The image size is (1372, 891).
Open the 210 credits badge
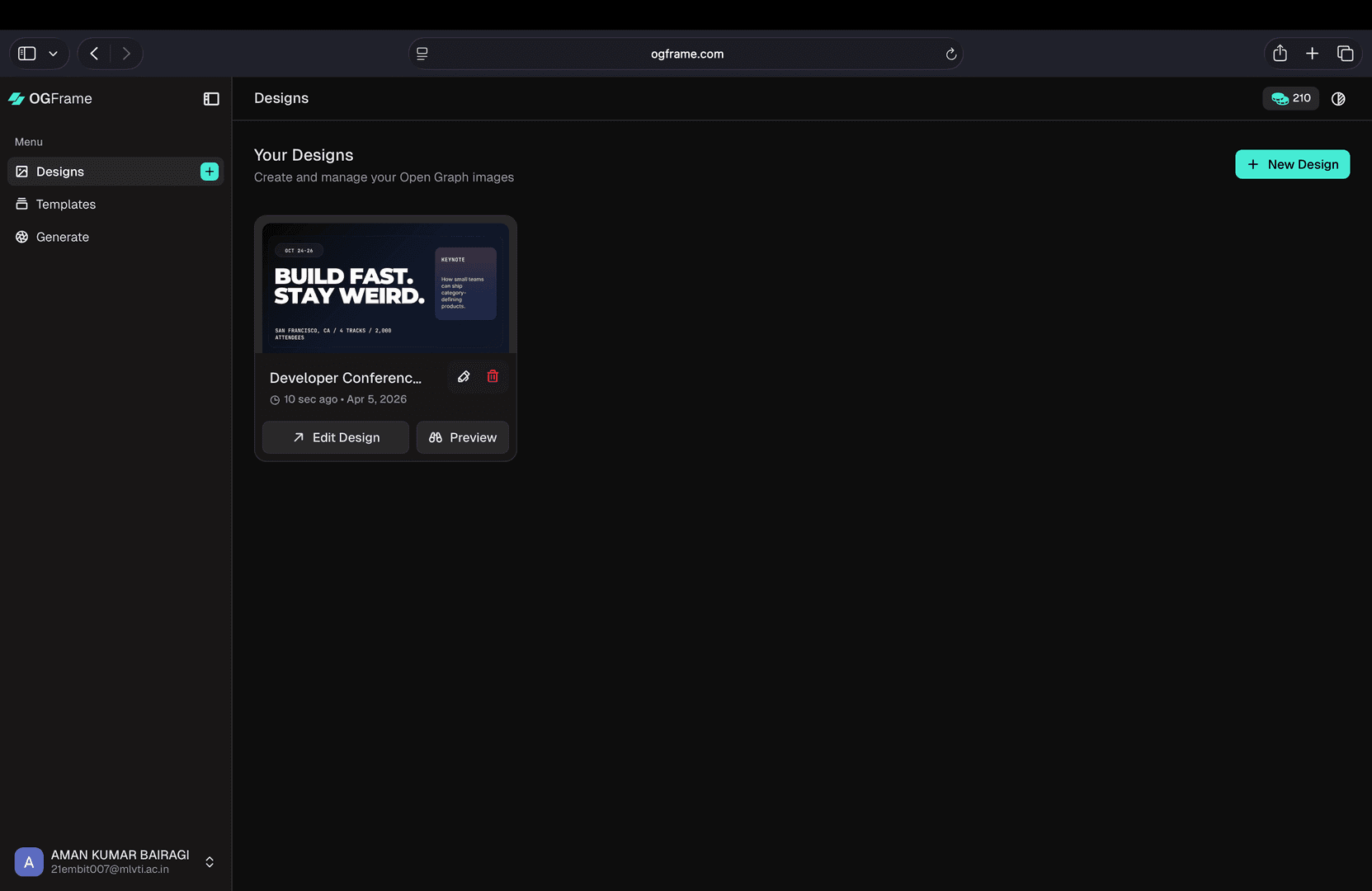1290,98
